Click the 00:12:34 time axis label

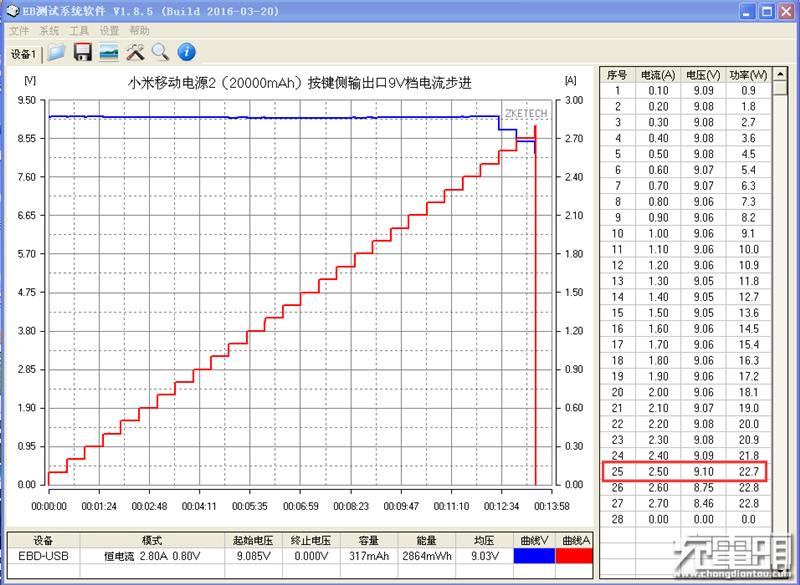[501, 506]
